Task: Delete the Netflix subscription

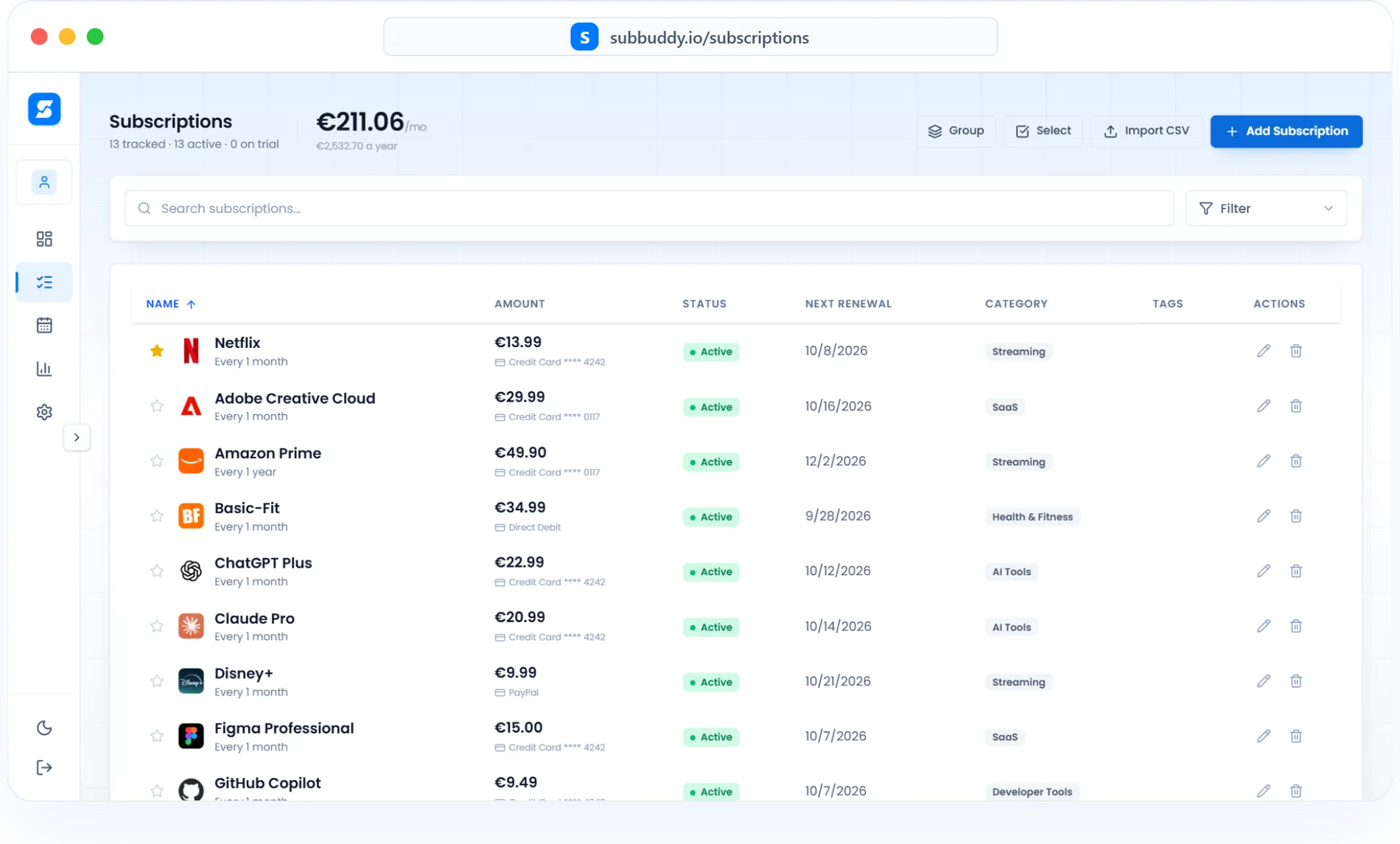Action: [x=1296, y=351]
